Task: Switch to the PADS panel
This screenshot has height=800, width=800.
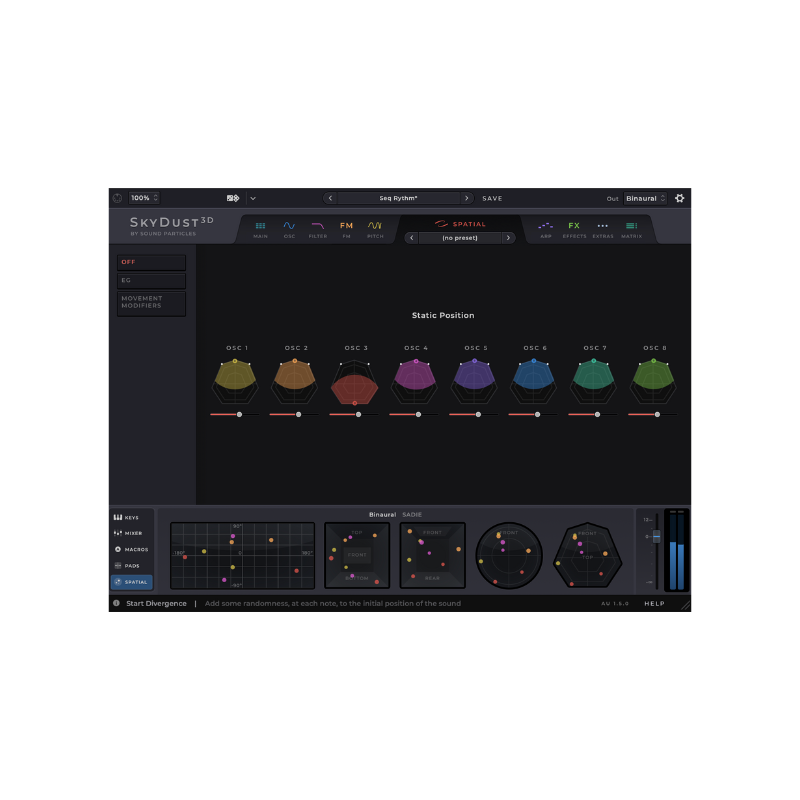Action: [131, 566]
